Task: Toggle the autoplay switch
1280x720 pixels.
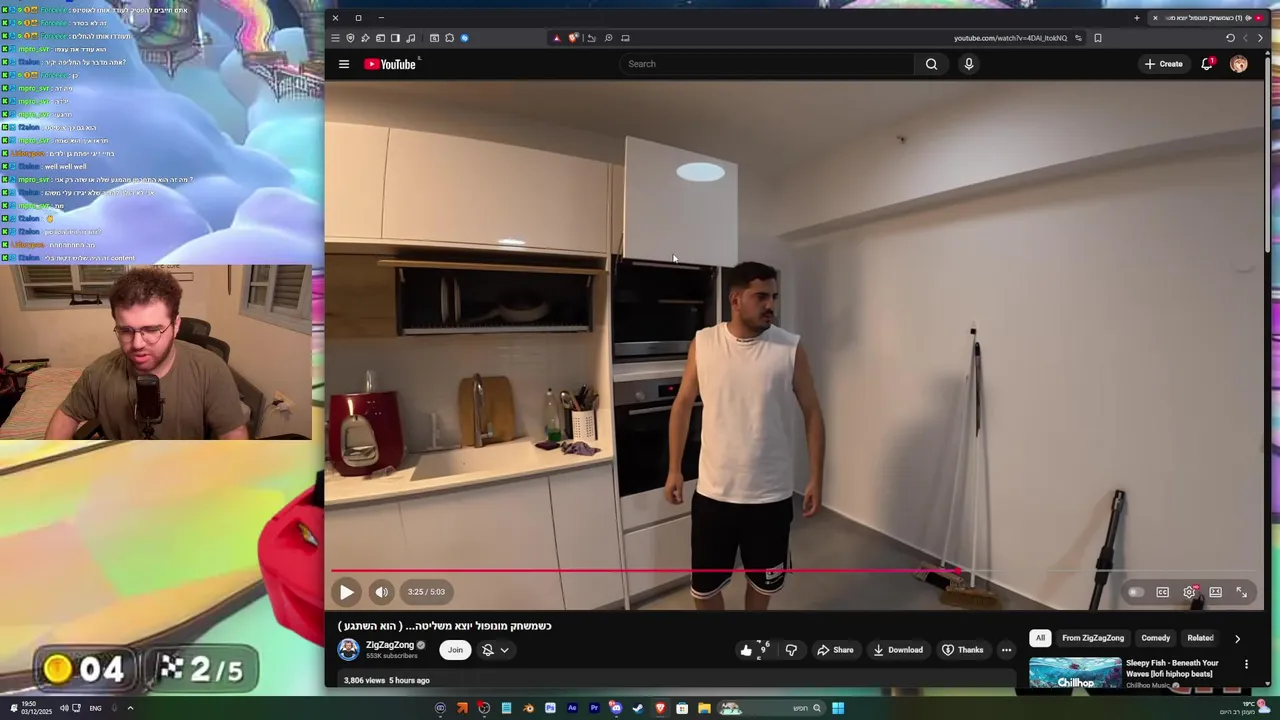Action: pyautogui.click(x=1135, y=592)
